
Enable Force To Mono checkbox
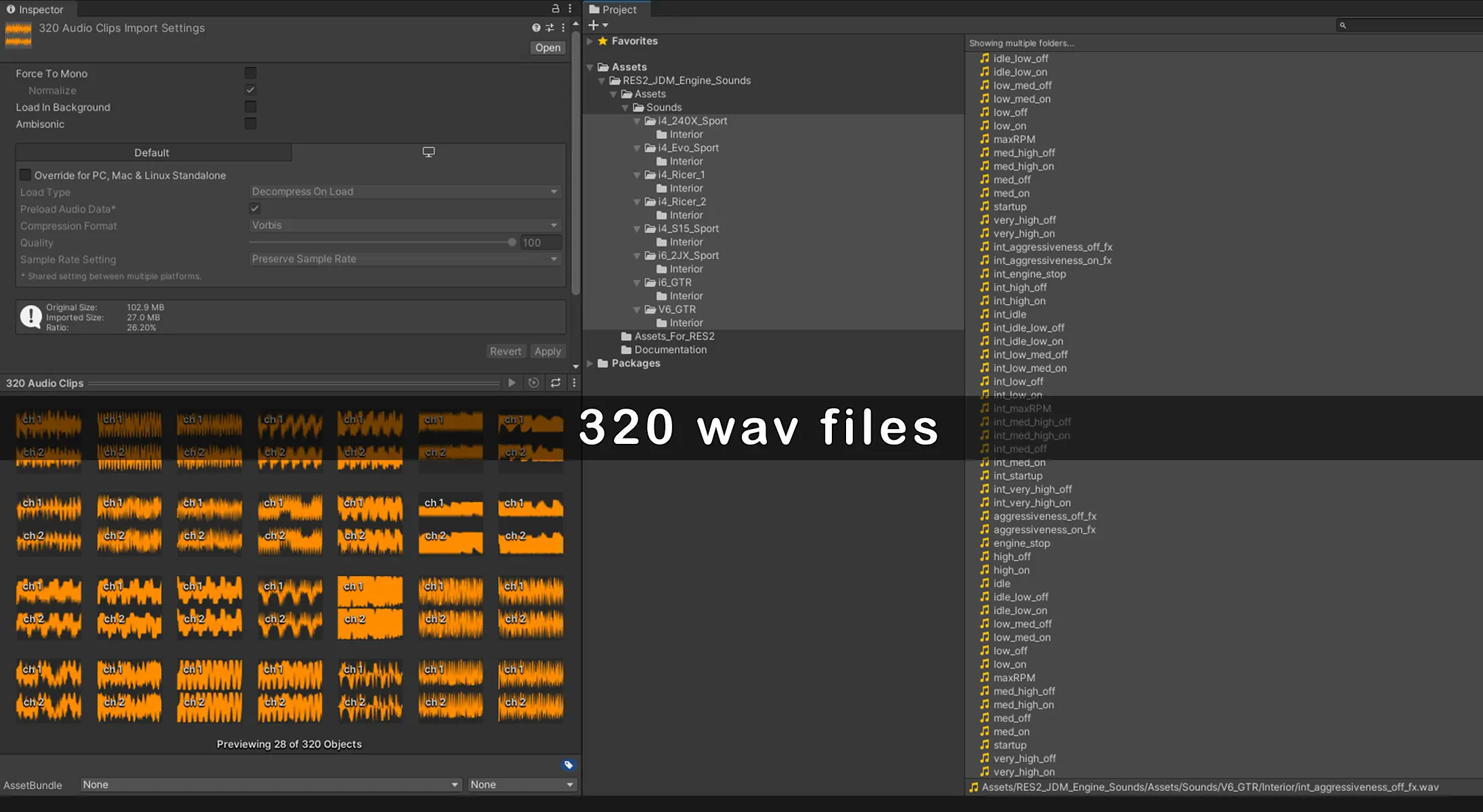tap(250, 73)
